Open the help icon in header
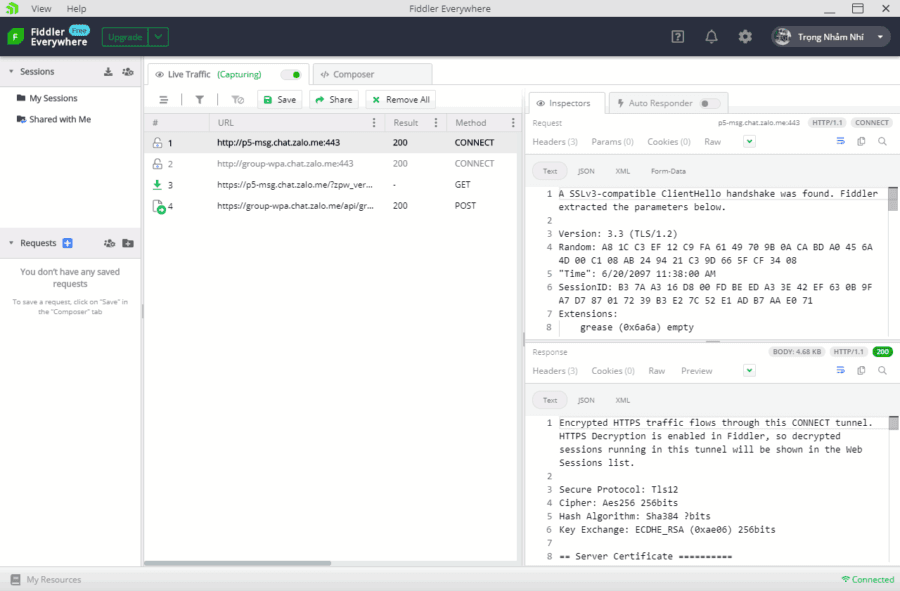Image resolution: width=900 pixels, height=591 pixels. (x=677, y=37)
